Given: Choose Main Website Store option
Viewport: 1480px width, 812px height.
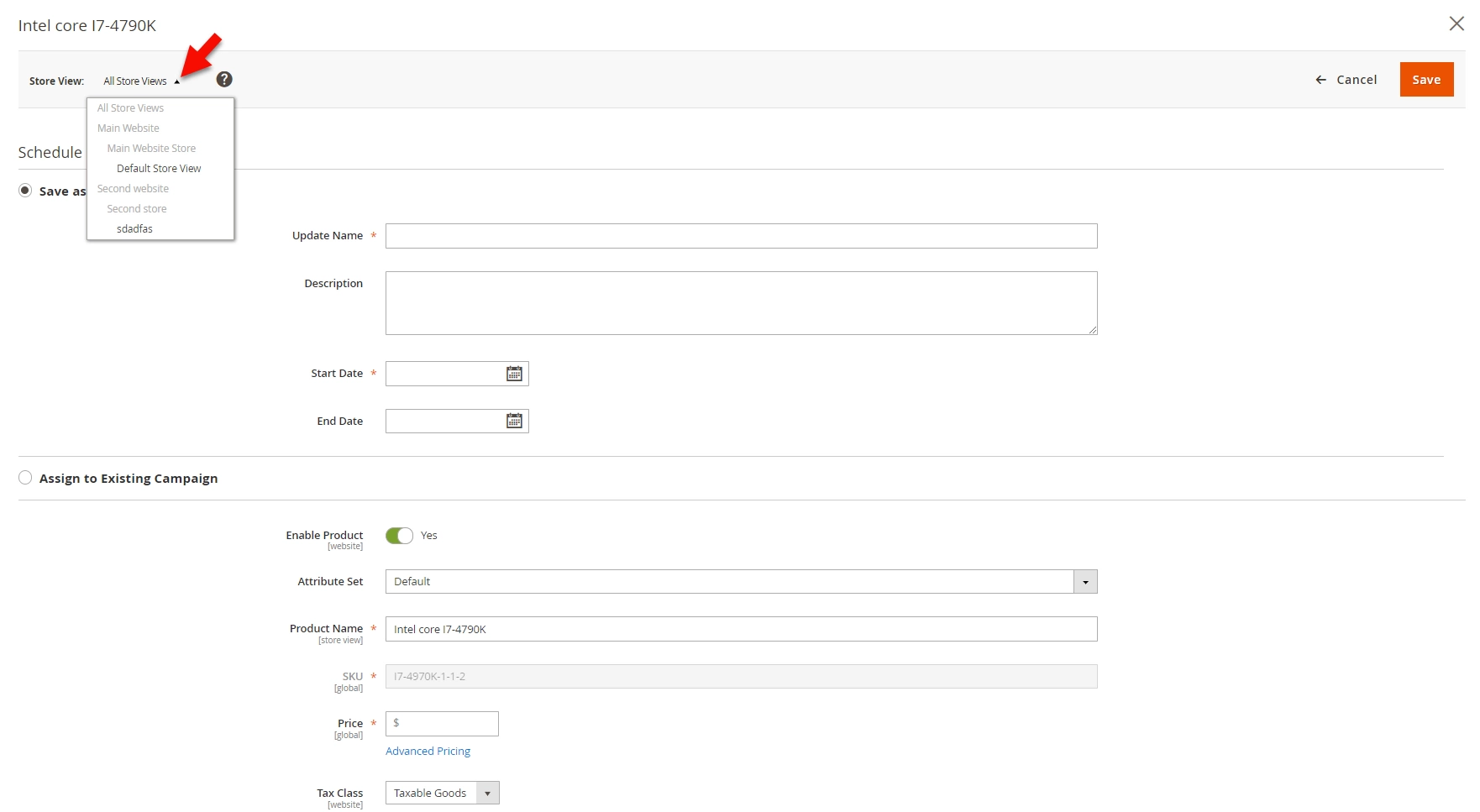Looking at the screenshot, I should (x=151, y=149).
